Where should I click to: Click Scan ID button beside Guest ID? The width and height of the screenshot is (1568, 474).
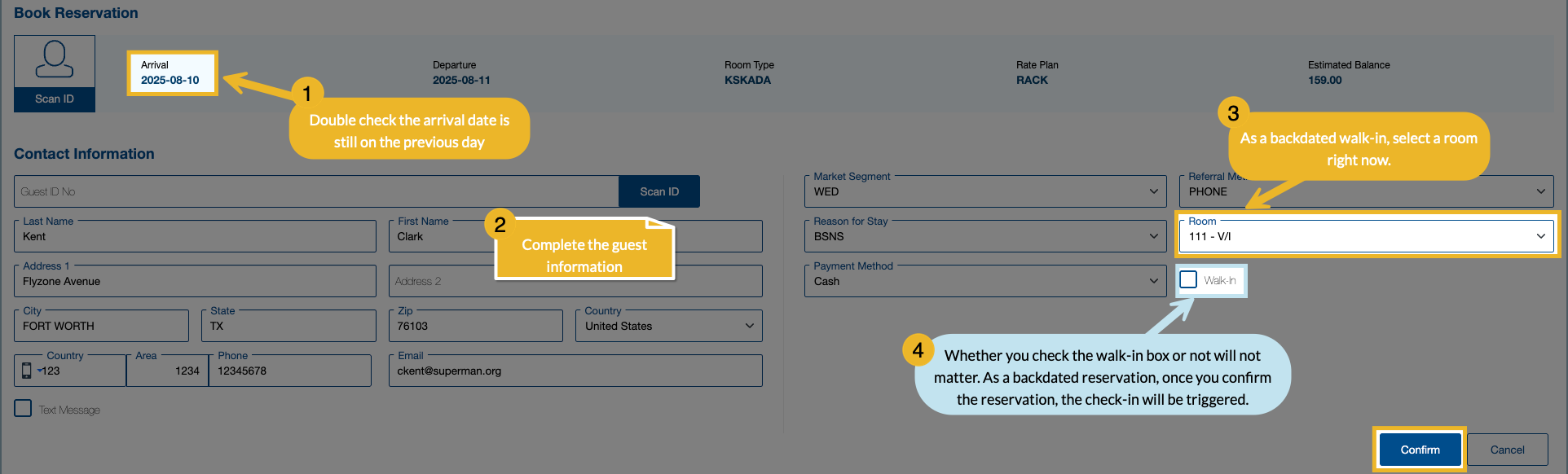[x=658, y=192]
